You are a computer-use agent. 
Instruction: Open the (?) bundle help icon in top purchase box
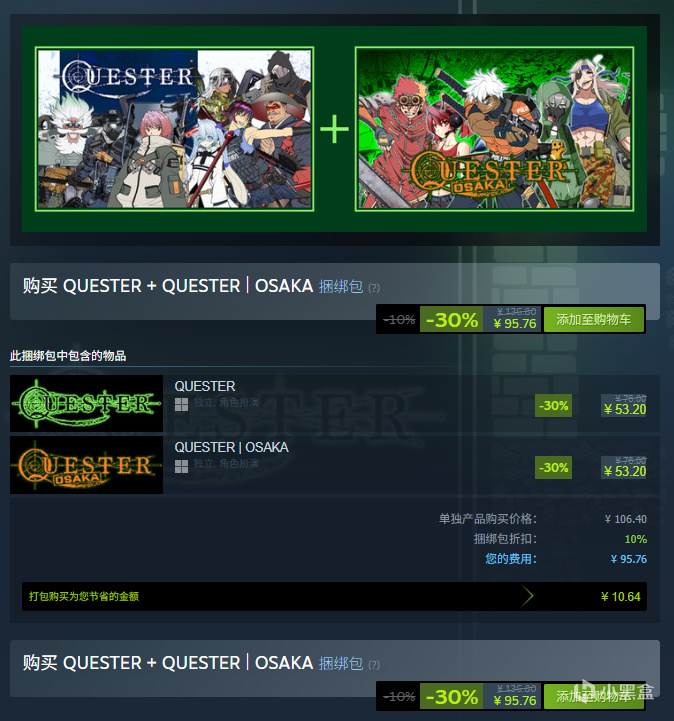[x=374, y=288]
